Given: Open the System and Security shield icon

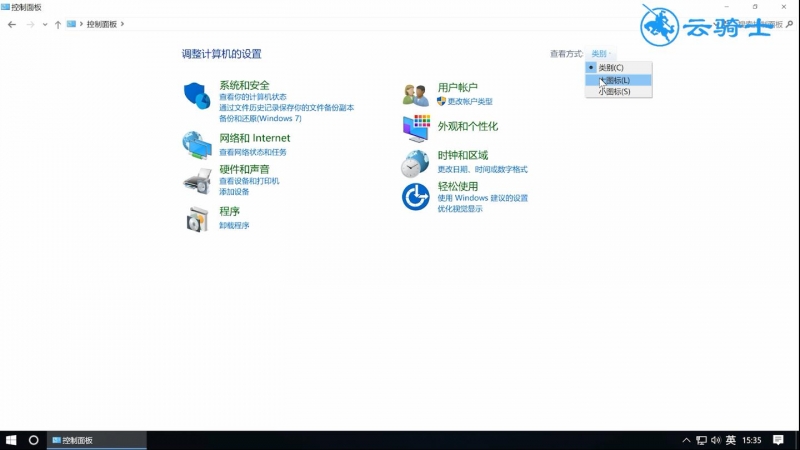Looking at the screenshot, I should pyautogui.click(x=197, y=95).
